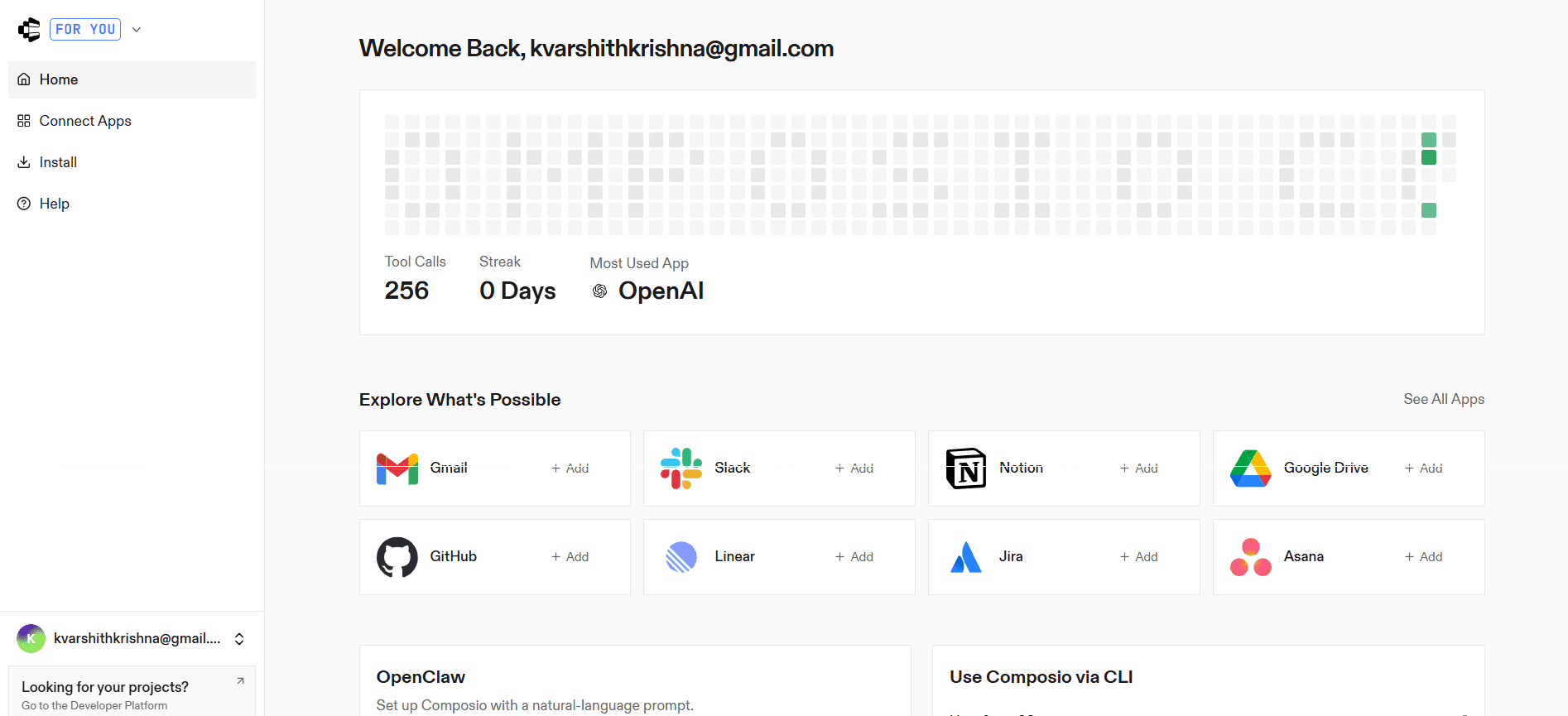Image resolution: width=1568 pixels, height=716 pixels.
Task: Add the Gmail app
Action: pyautogui.click(x=570, y=469)
